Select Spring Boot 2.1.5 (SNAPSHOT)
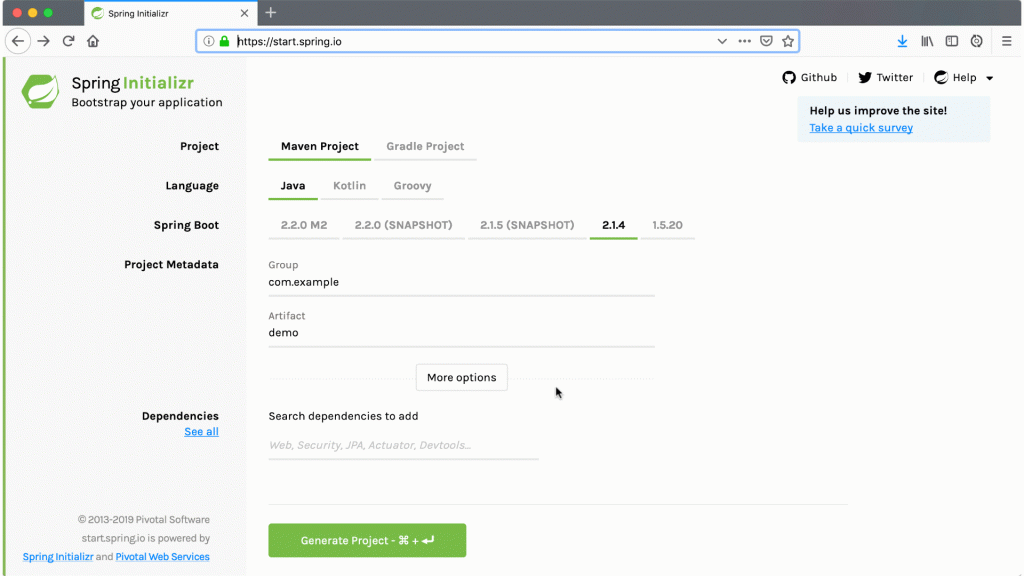This screenshot has width=1024, height=576. pos(527,225)
